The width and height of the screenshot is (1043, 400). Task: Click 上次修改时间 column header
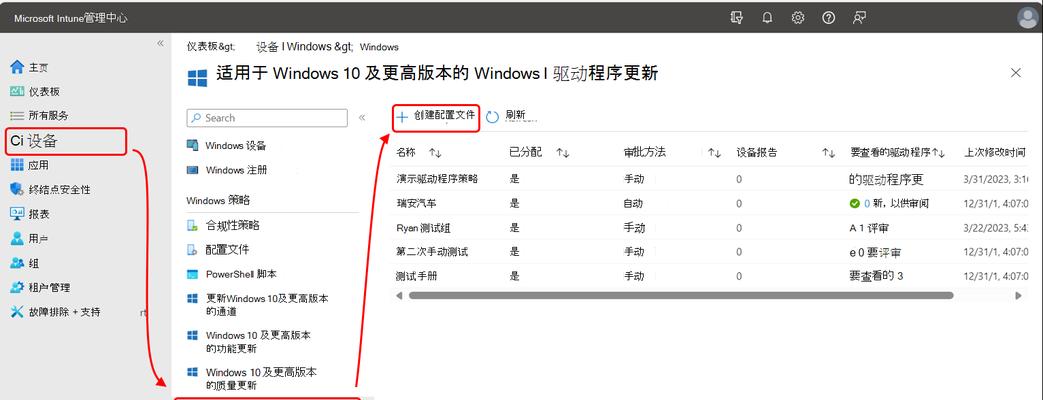coord(994,152)
